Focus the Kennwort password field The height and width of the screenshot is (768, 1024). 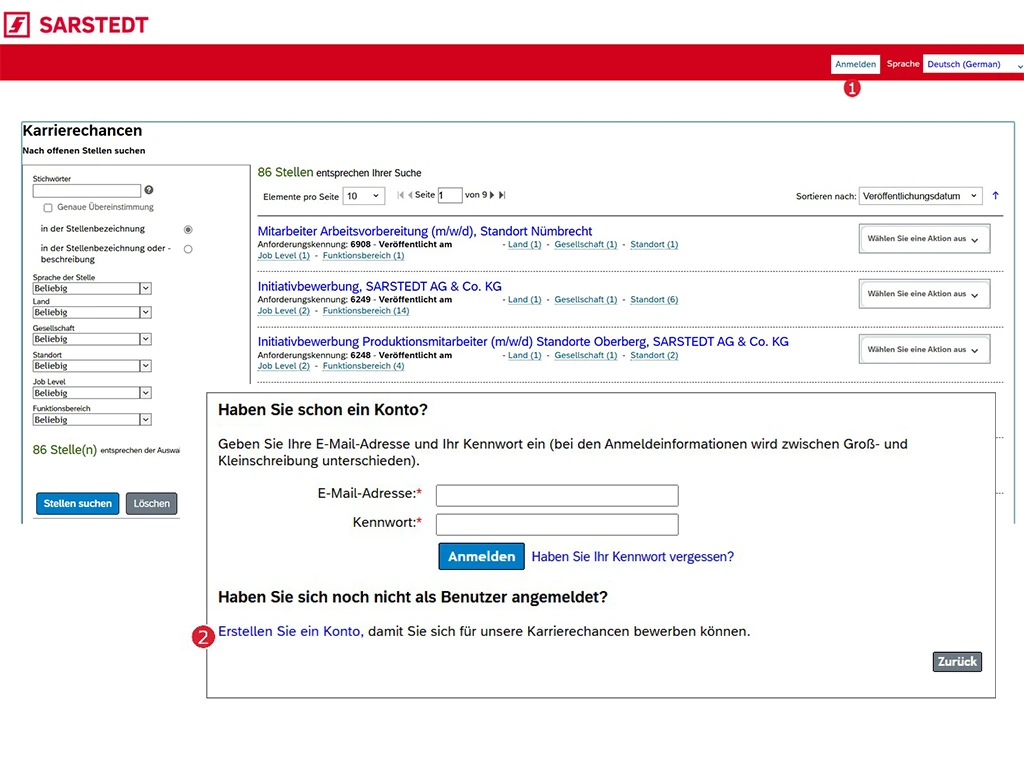[x=557, y=524]
